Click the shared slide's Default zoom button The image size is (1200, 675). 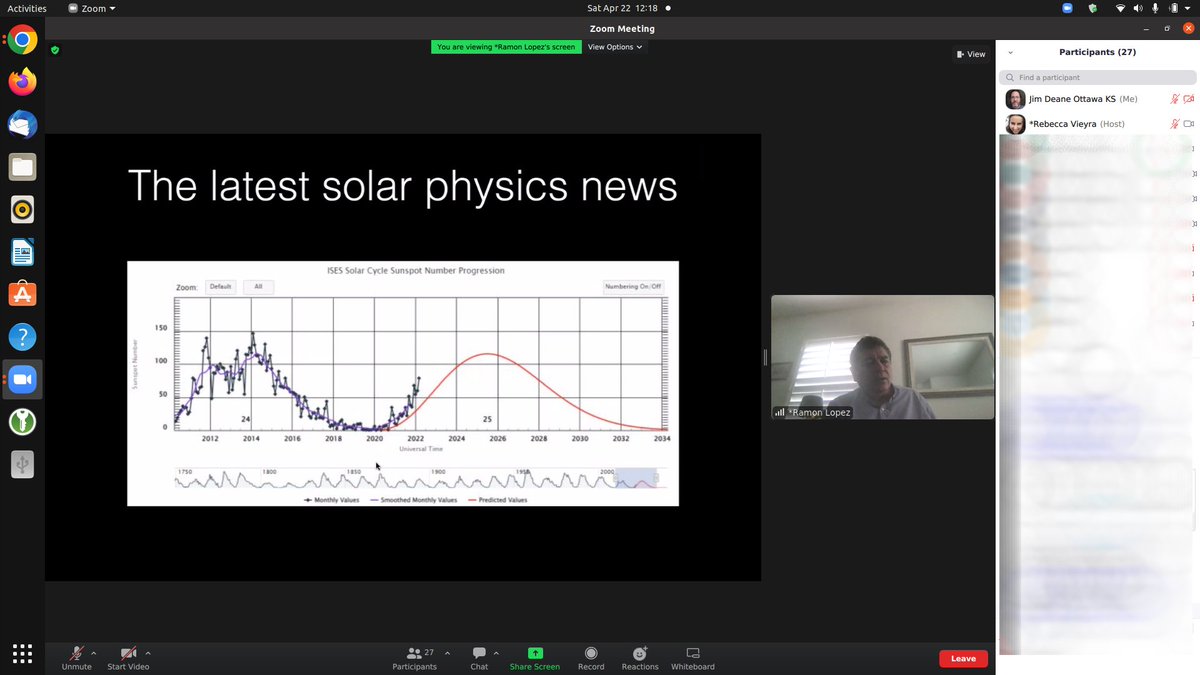(x=220, y=287)
